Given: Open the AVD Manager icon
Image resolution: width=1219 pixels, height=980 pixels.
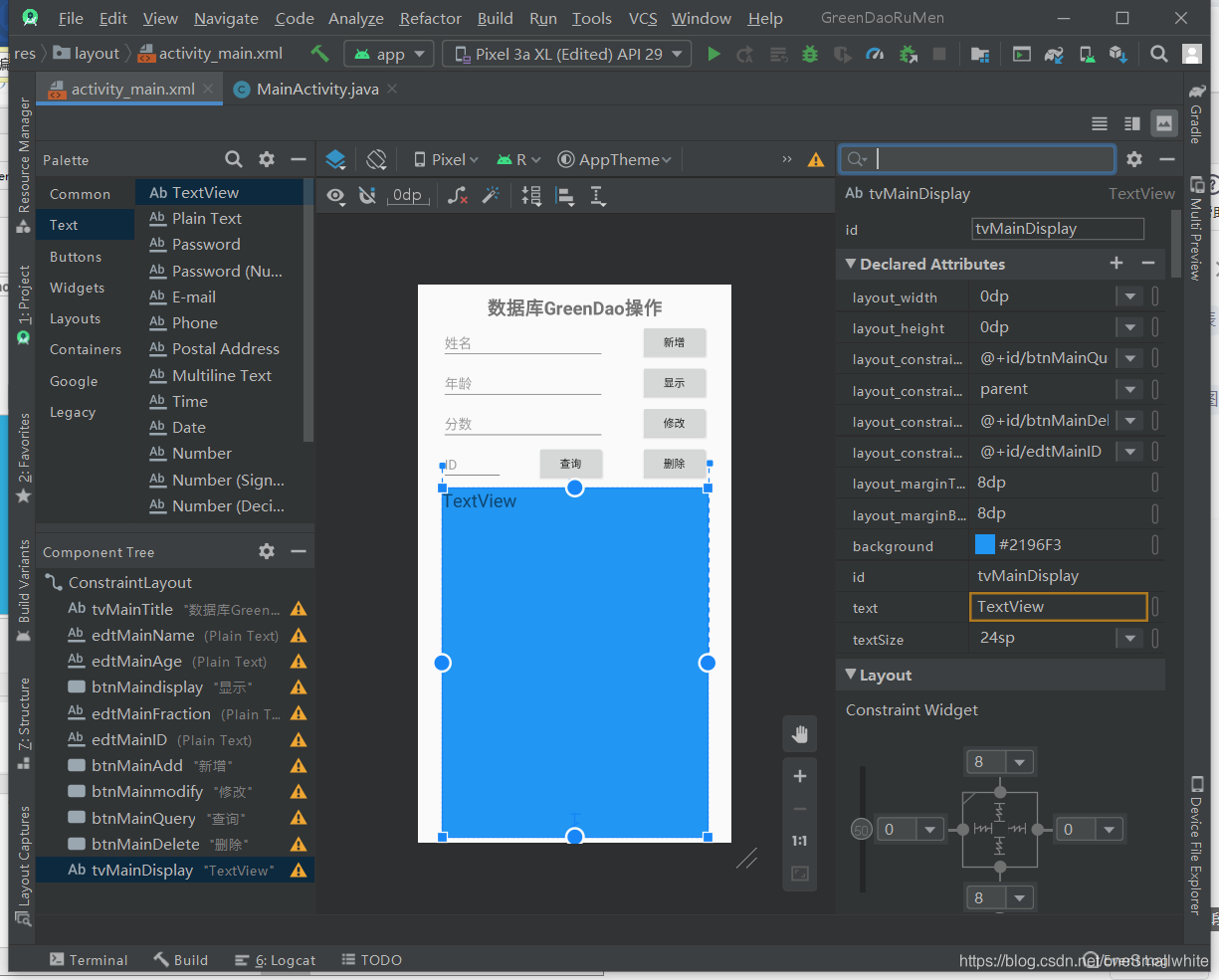Looking at the screenshot, I should [x=1087, y=54].
